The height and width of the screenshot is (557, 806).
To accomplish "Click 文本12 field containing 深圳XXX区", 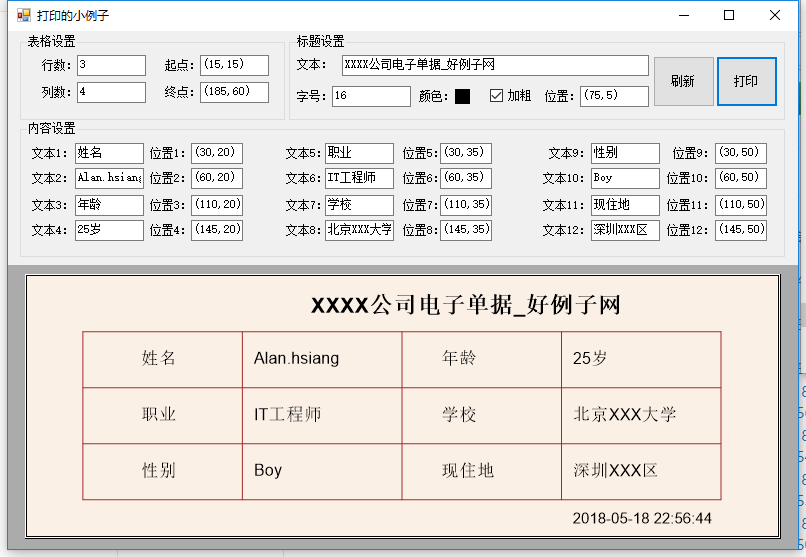I will (625, 230).
